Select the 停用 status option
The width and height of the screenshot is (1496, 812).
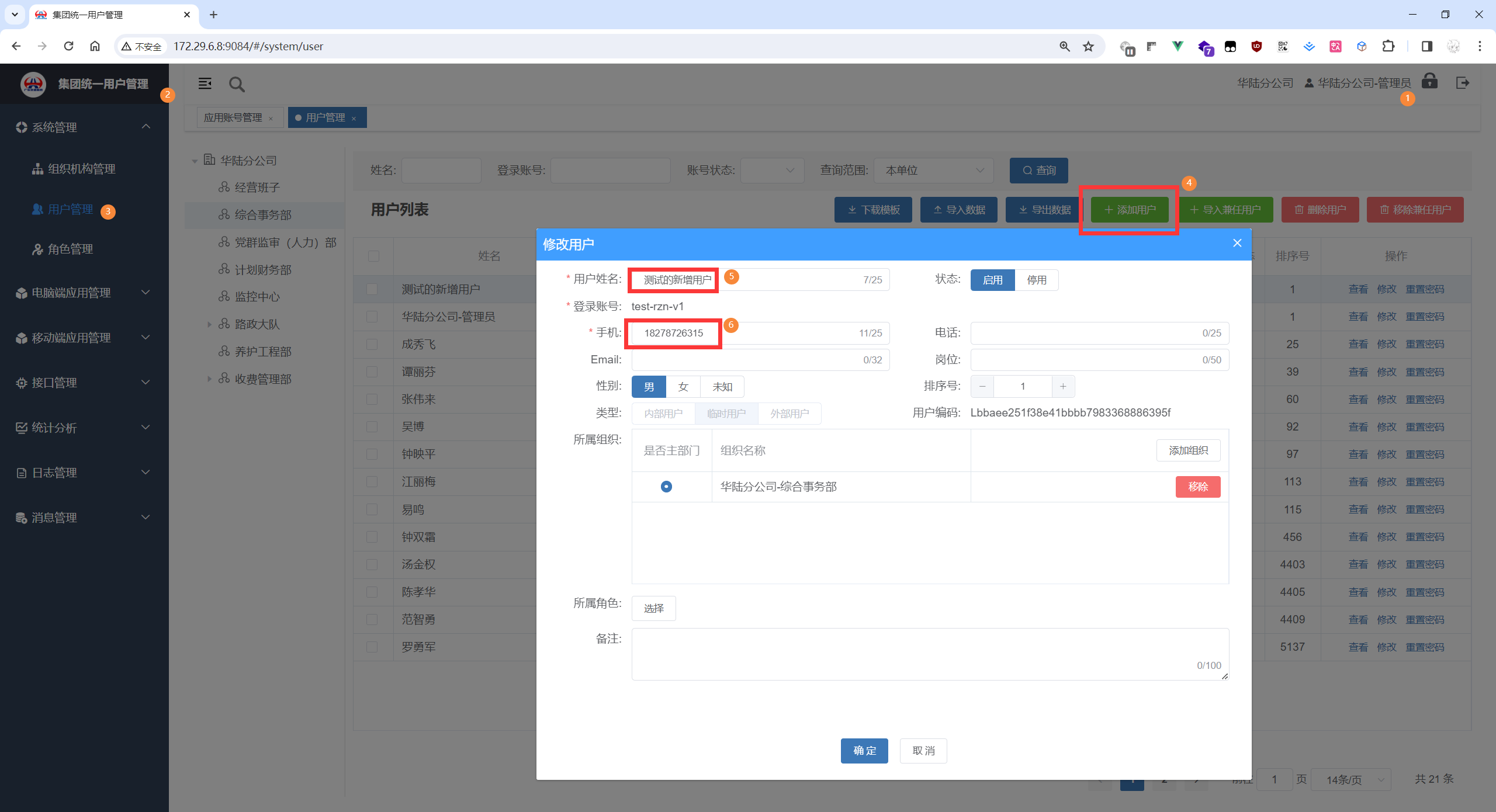[1037, 280]
